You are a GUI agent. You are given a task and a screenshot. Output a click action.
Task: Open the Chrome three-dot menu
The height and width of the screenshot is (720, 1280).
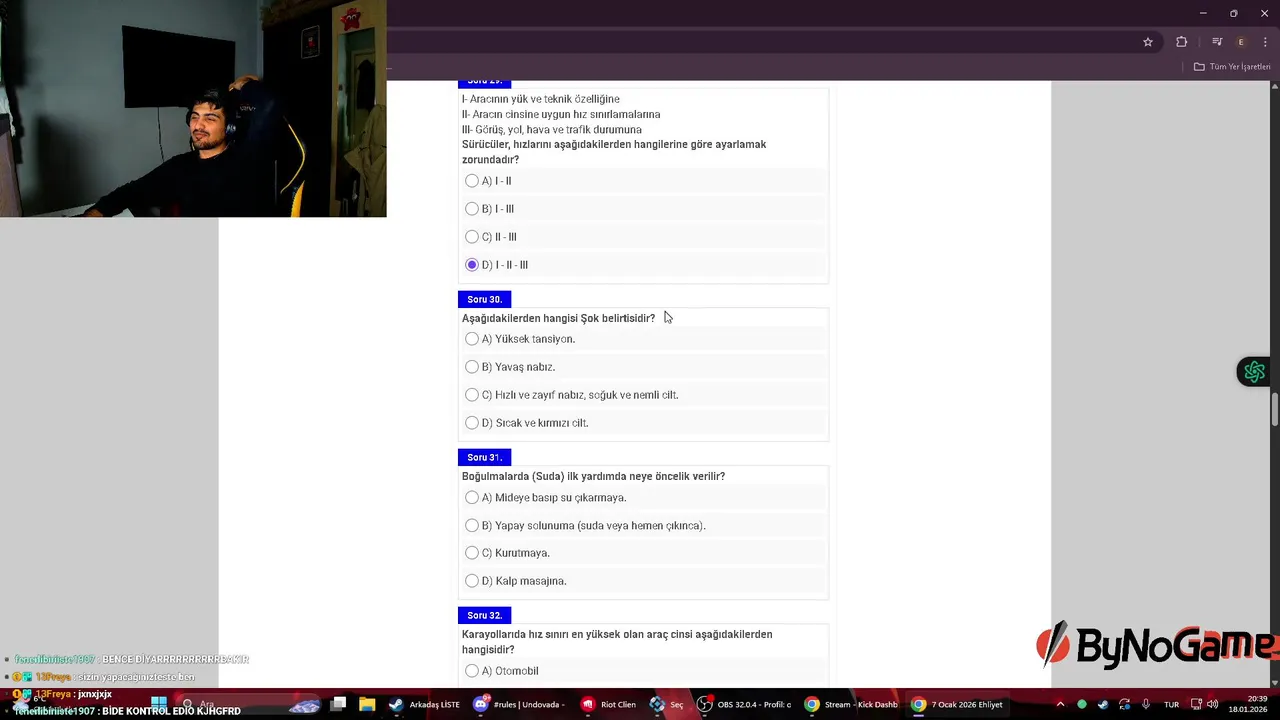1265,42
